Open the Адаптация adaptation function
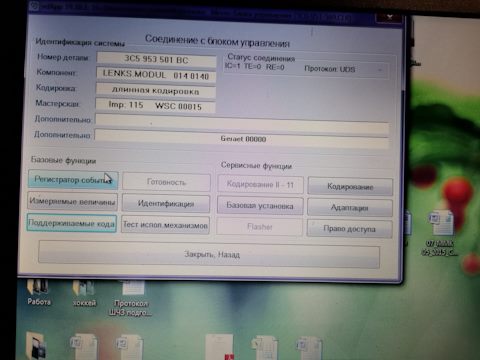This screenshot has width=480, height=360. 350,208
